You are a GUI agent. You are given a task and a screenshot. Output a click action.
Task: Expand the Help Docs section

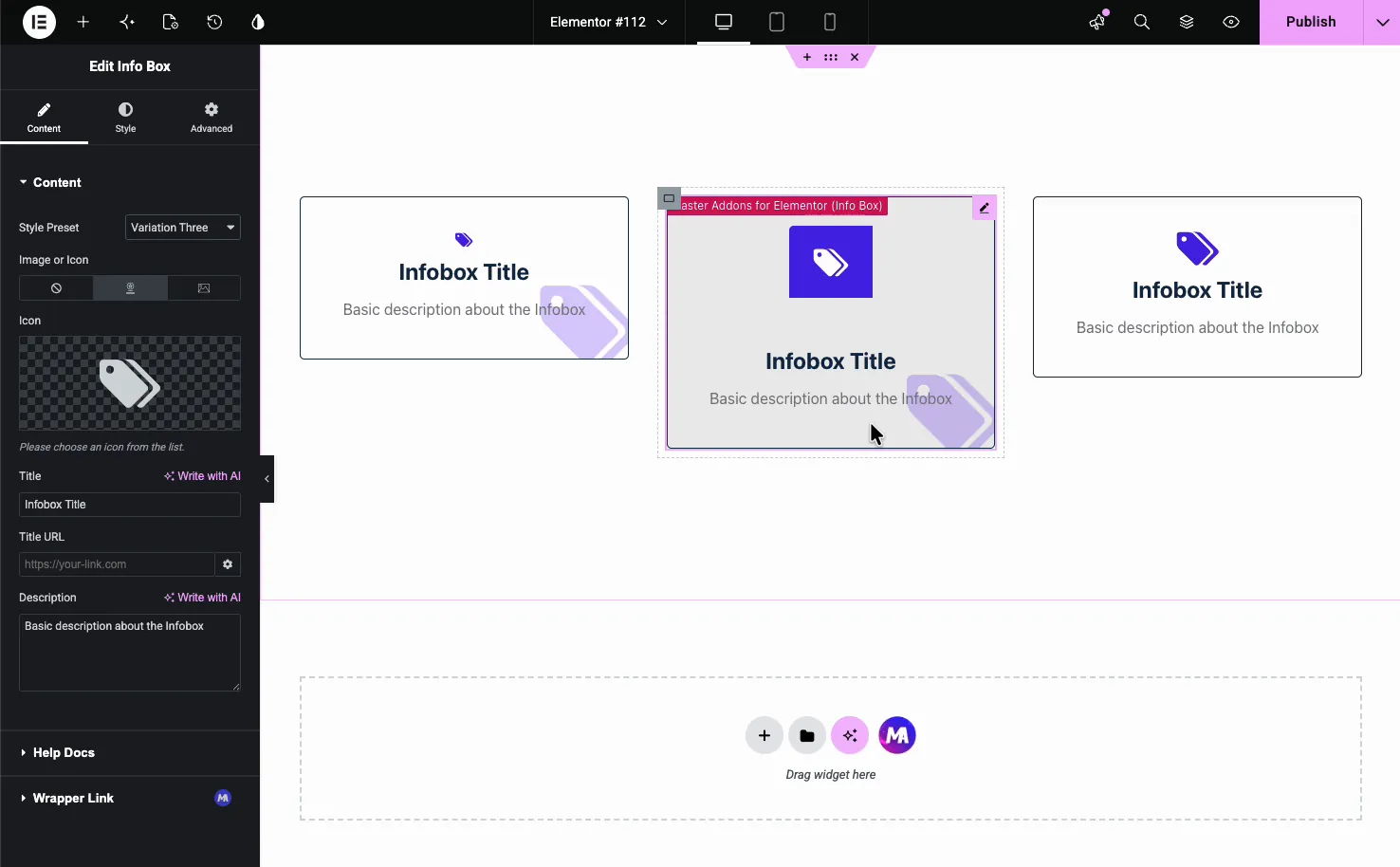[x=130, y=752]
